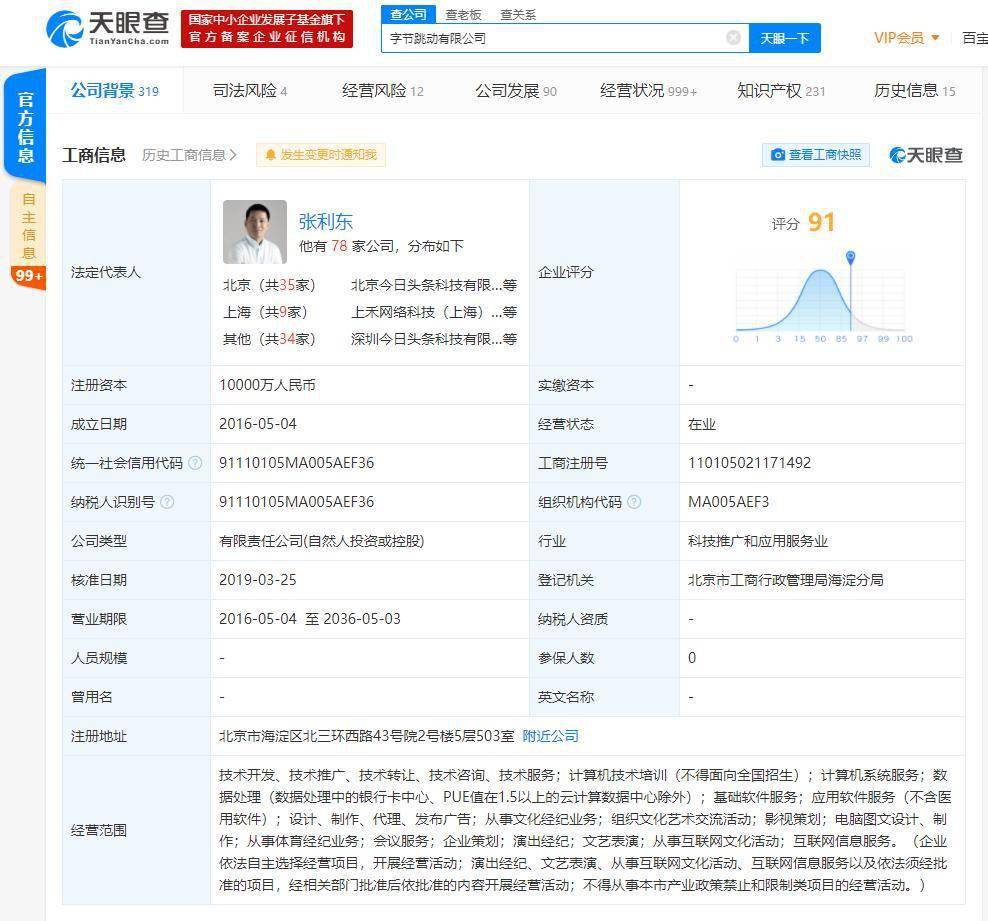
Task: Click the photo of the legal representative
Action: [254, 232]
